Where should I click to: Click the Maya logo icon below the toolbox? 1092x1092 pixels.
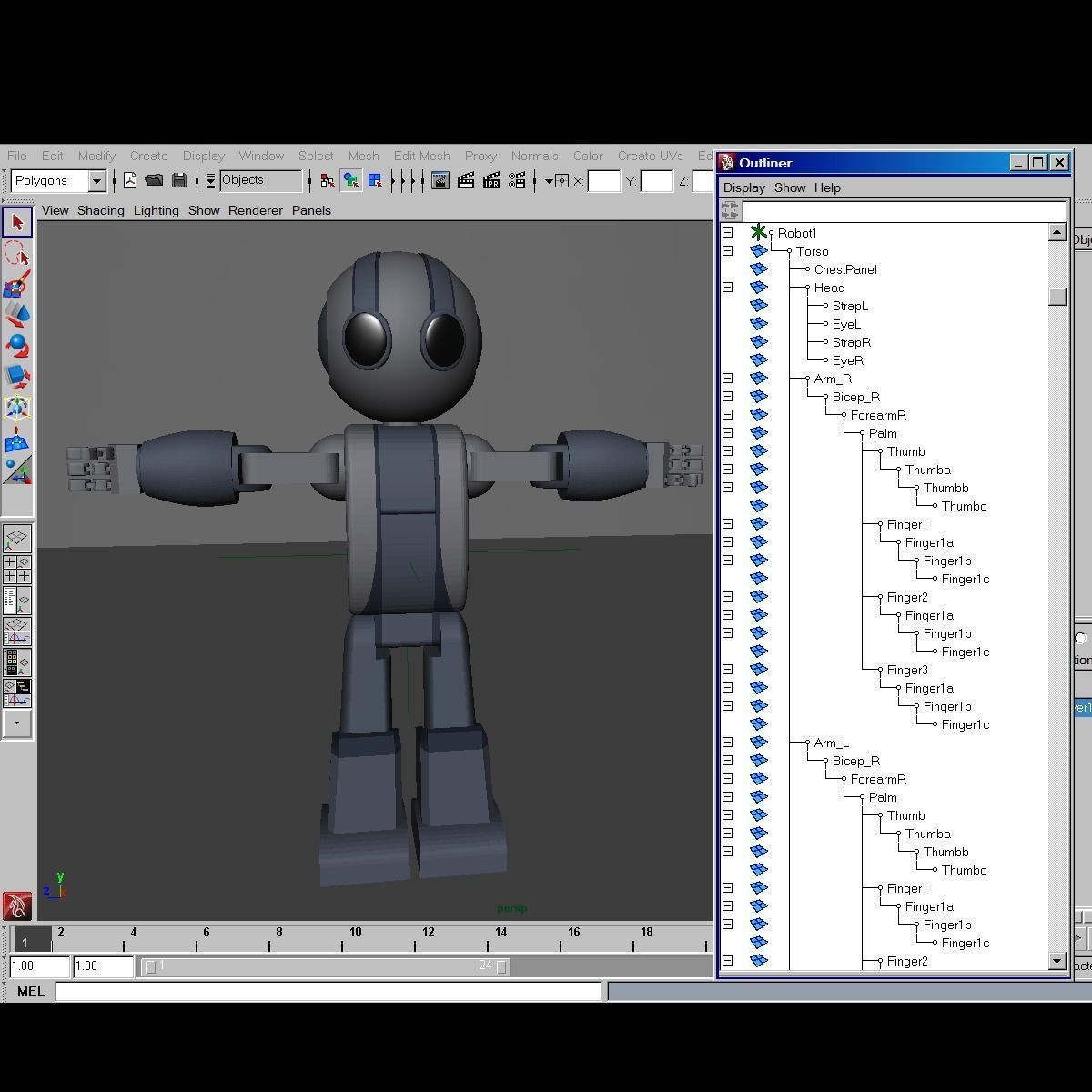coord(17,906)
